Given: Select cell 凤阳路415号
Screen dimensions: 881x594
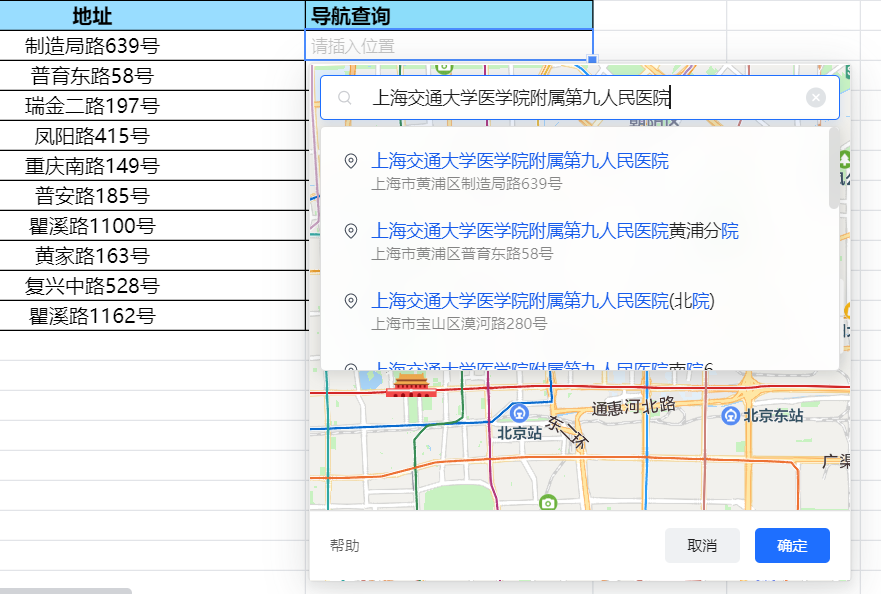Looking at the screenshot, I should coord(152,136).
